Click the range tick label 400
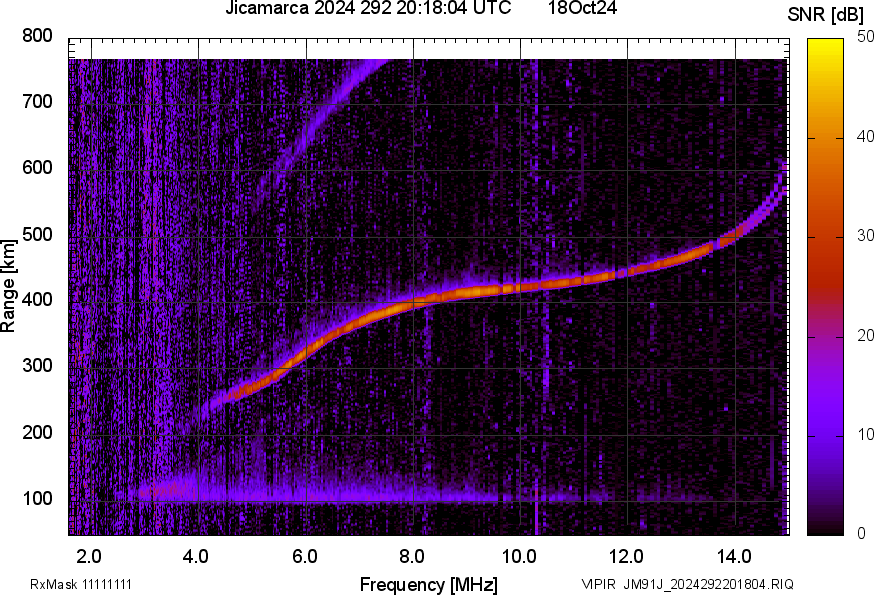The width and height of the screenshot is (874, 595). pyautogui.click(x=37, y=299)
